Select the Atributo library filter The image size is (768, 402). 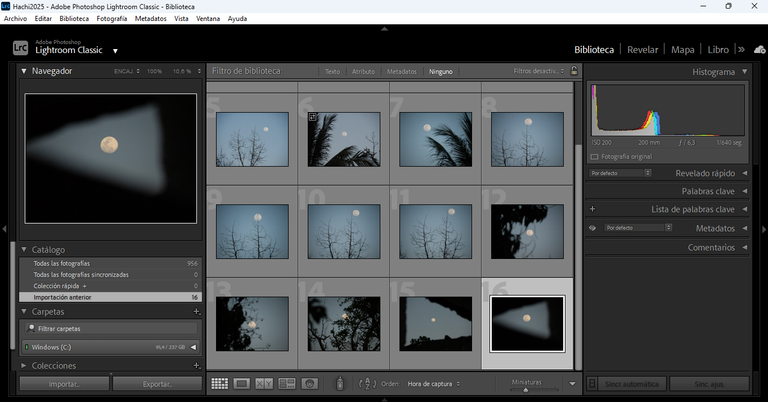pyautogui.click(x=363, y=71)
